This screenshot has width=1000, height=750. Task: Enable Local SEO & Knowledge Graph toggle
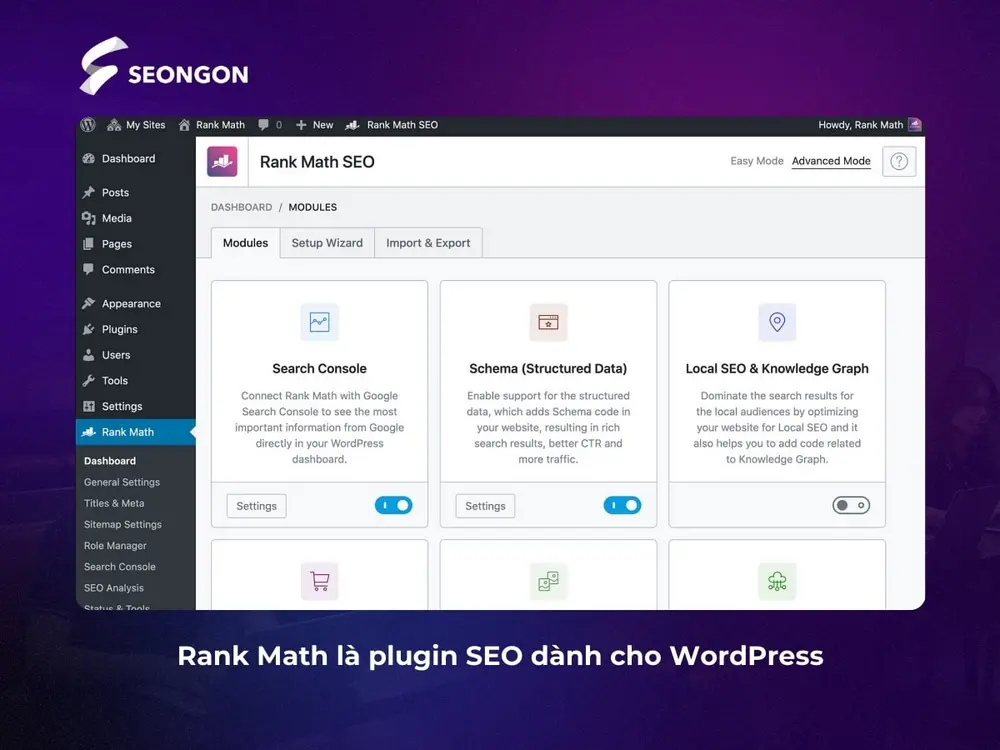pyautogui.click(x=851, y=505)
